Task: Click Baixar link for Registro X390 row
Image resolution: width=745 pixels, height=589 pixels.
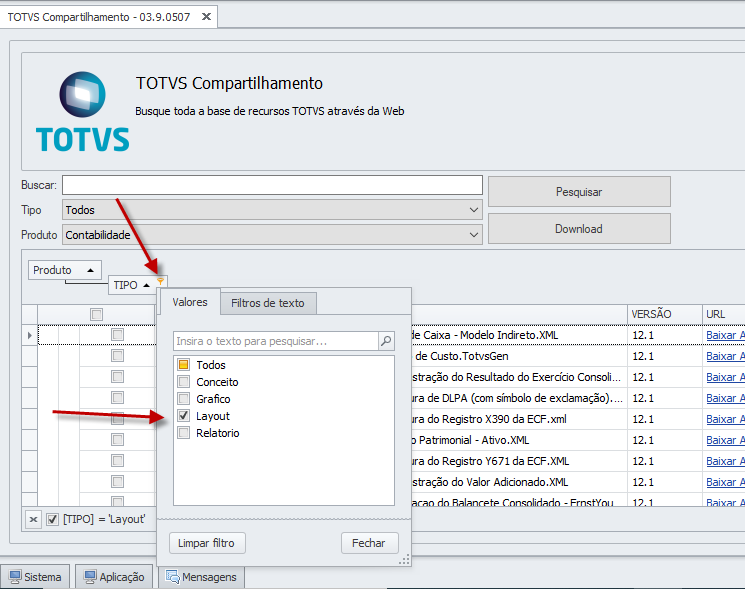Action: (725, 419)
